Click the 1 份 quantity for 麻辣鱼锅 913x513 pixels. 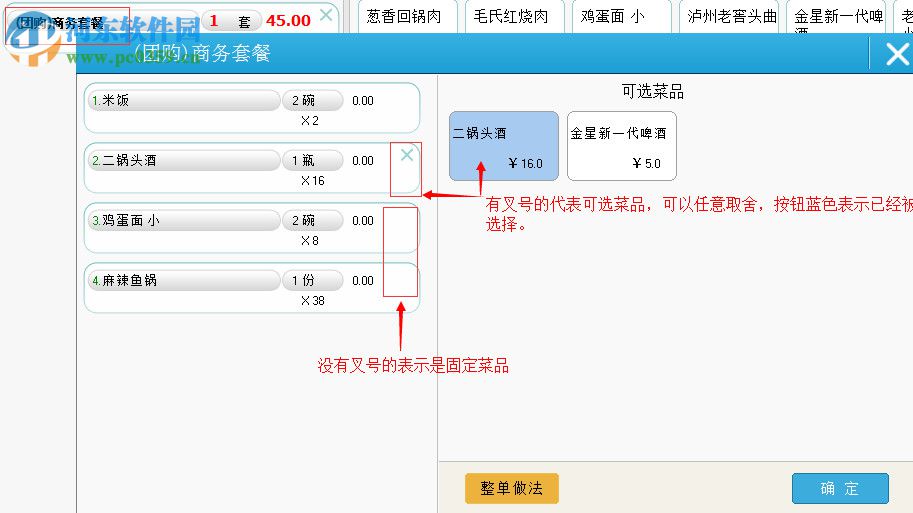[313, 280]
